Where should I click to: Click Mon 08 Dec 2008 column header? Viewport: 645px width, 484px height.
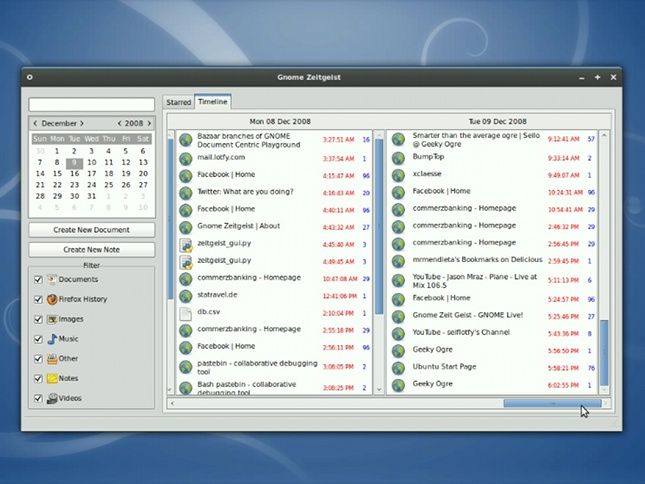pos(280,121)
